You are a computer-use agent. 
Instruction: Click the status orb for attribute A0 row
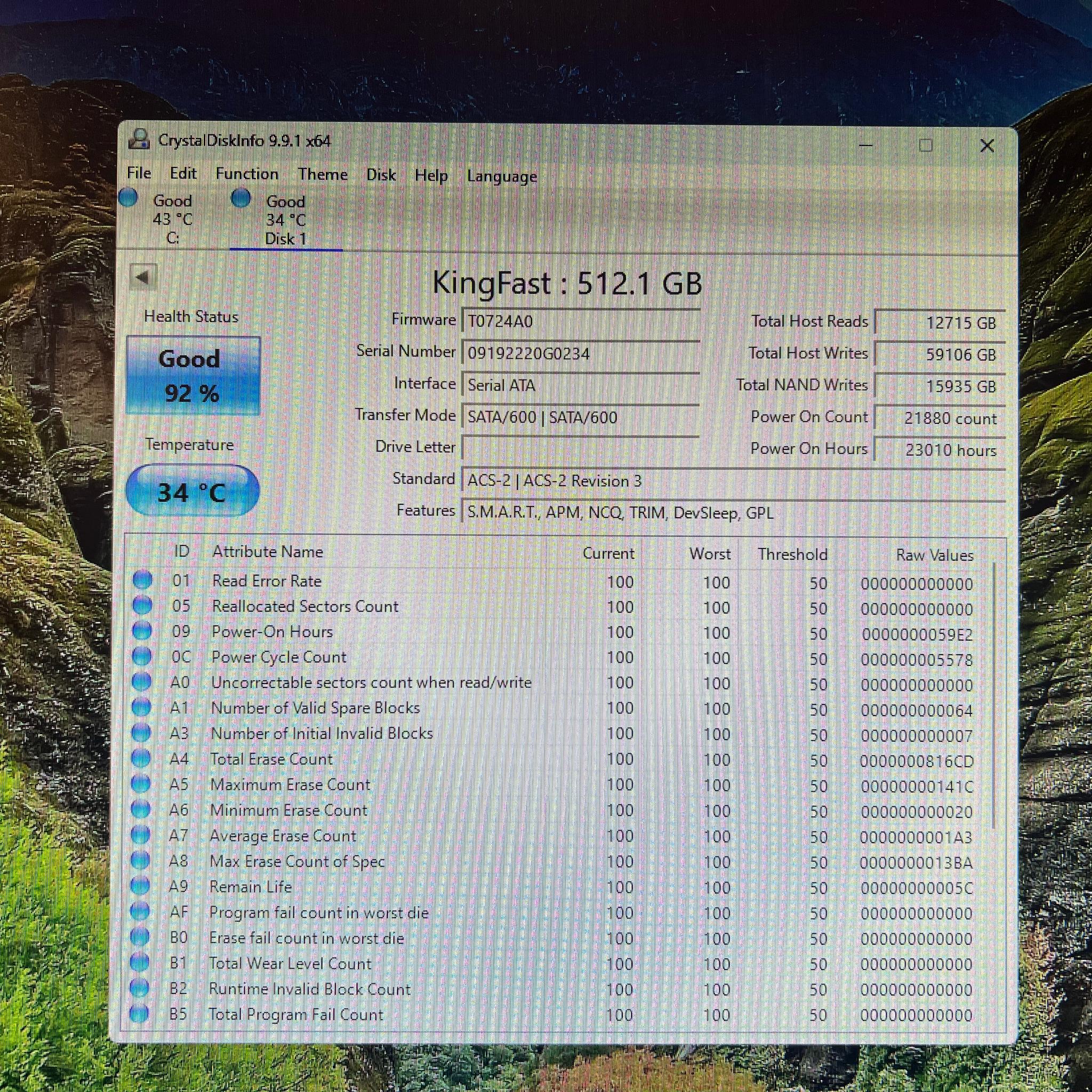click(141, 681)
